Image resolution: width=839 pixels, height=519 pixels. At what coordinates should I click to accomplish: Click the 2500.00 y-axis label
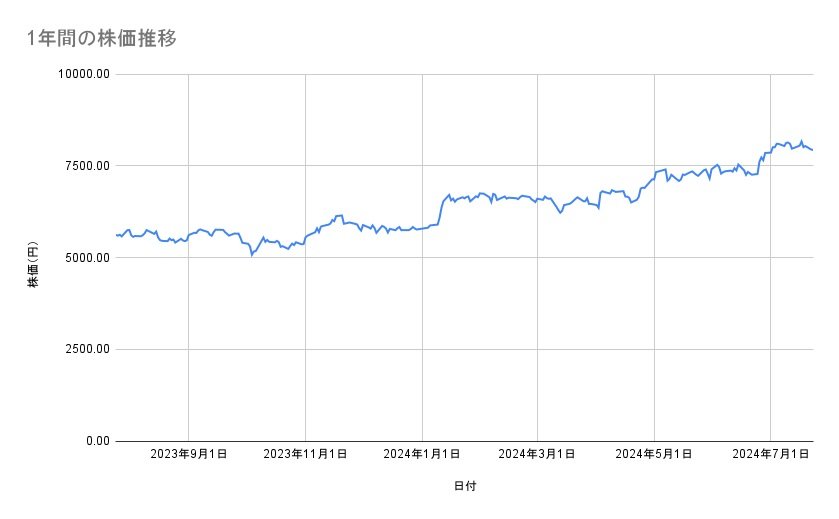[x=84, y=349]
